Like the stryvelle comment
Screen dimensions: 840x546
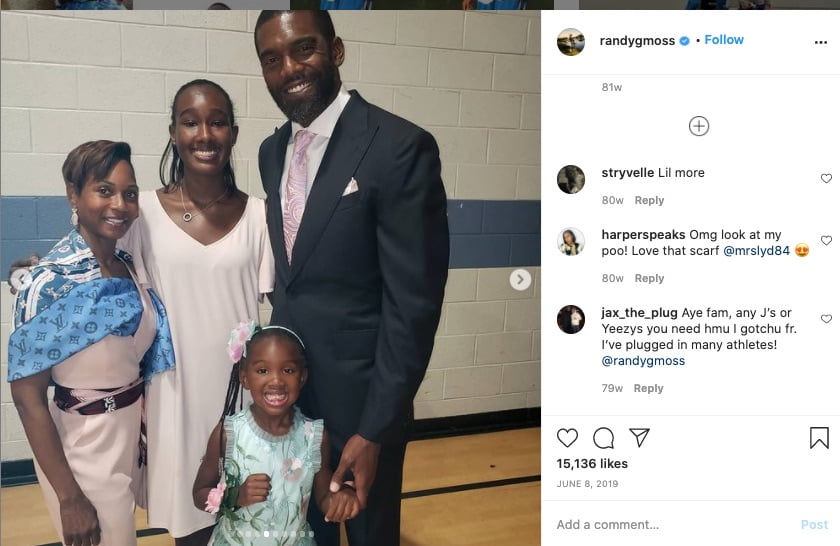(x=826, y=178)
